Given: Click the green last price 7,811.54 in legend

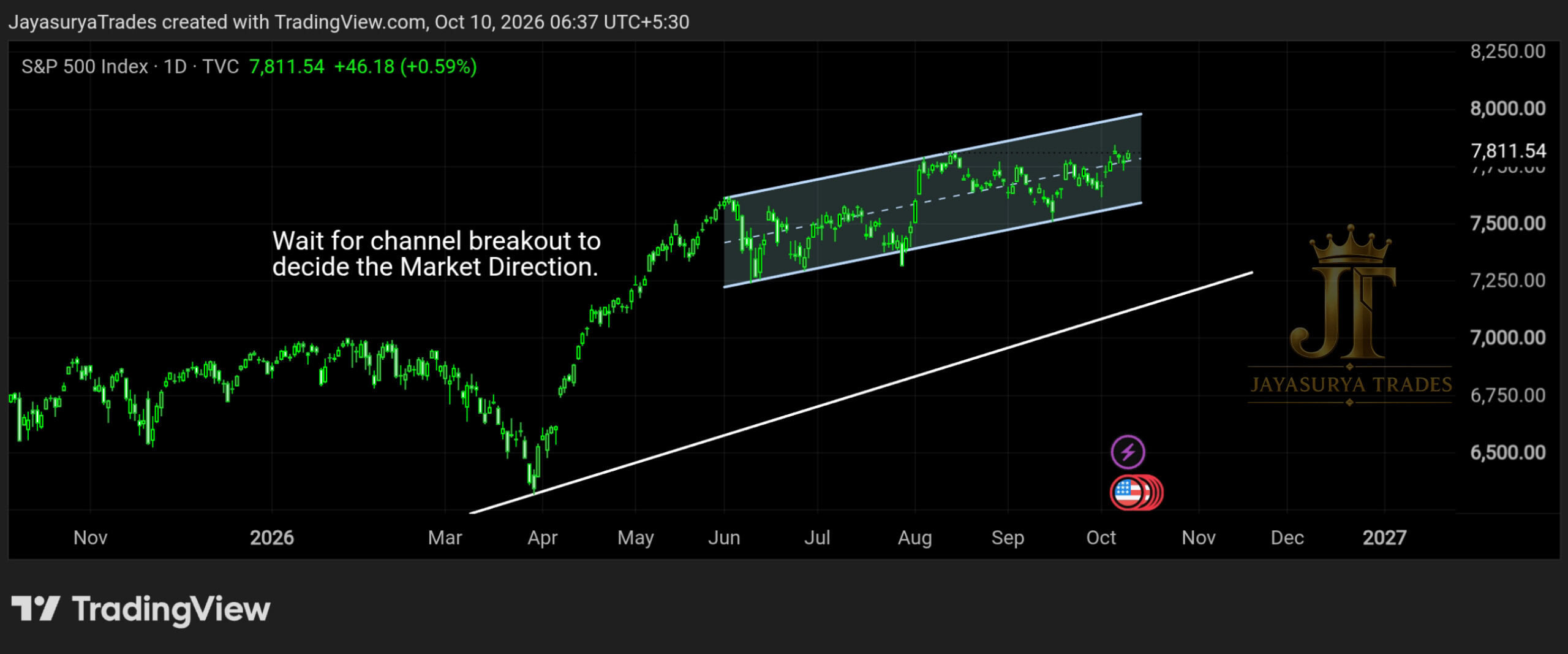Looking at the screenshot, I should click(x=287, y=66).
